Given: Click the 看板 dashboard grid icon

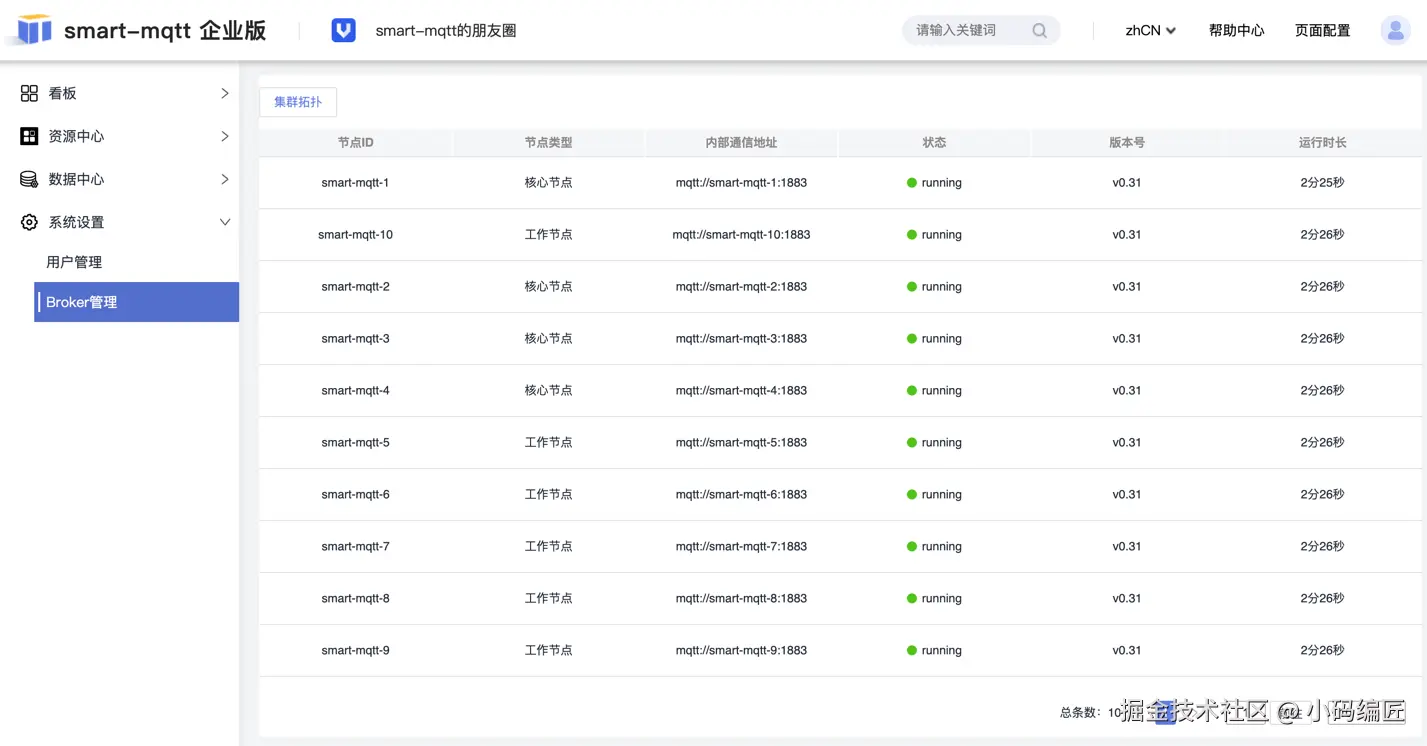Looking at the screenshot, I should pos(29,93).
